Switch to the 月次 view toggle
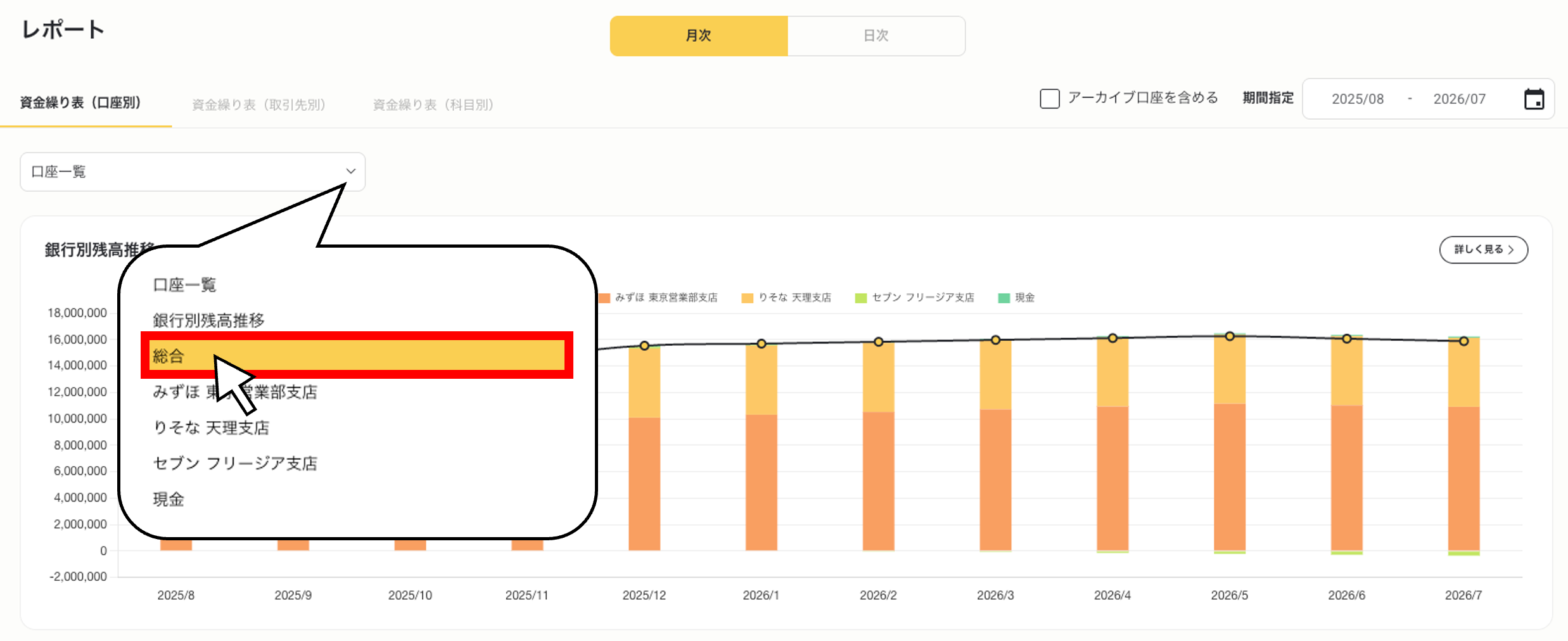1568x641 pixels. tap(698, 36)
